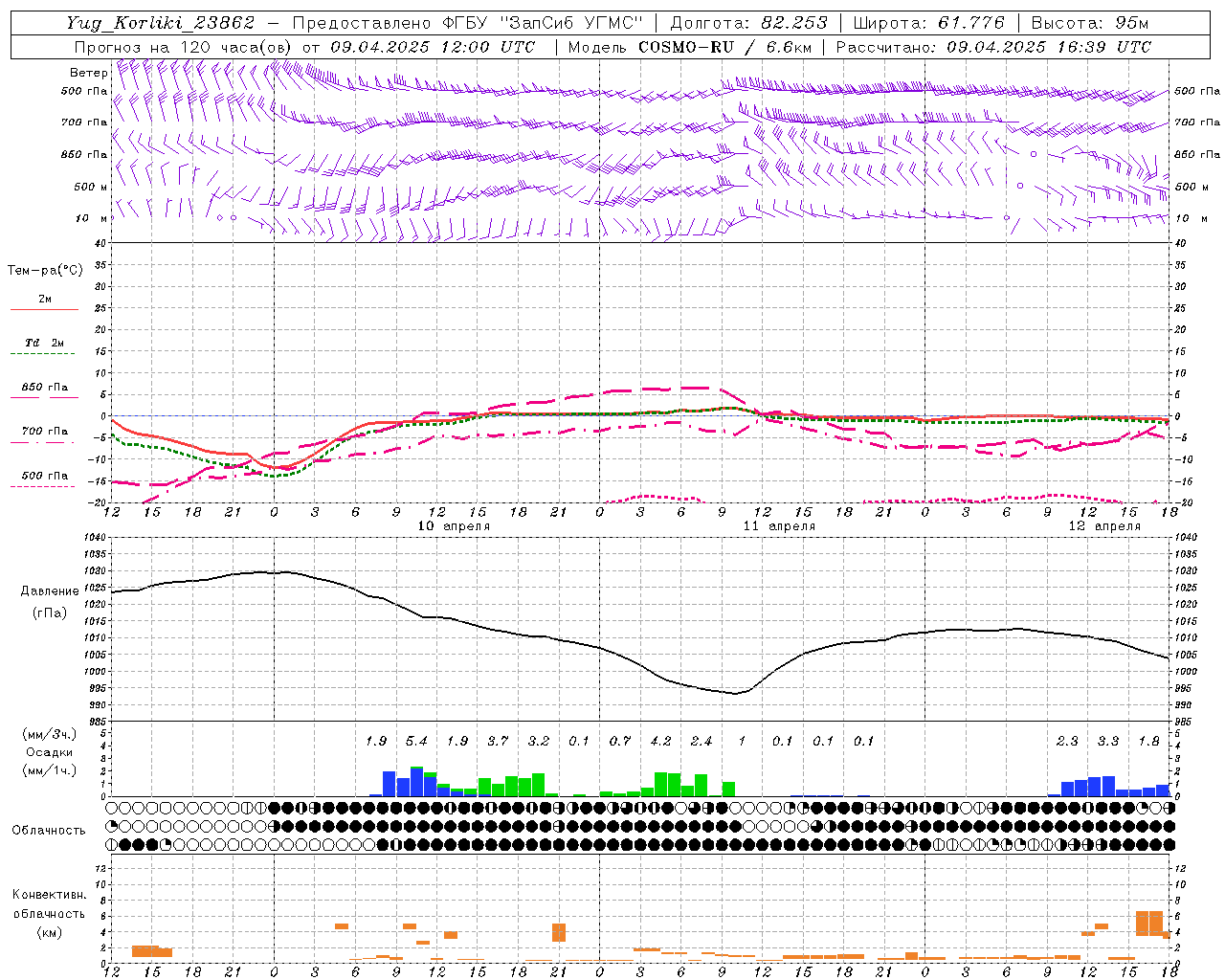Click the 3.2 precipitation total value
The image size is (1225, 980).
(539, 742)
